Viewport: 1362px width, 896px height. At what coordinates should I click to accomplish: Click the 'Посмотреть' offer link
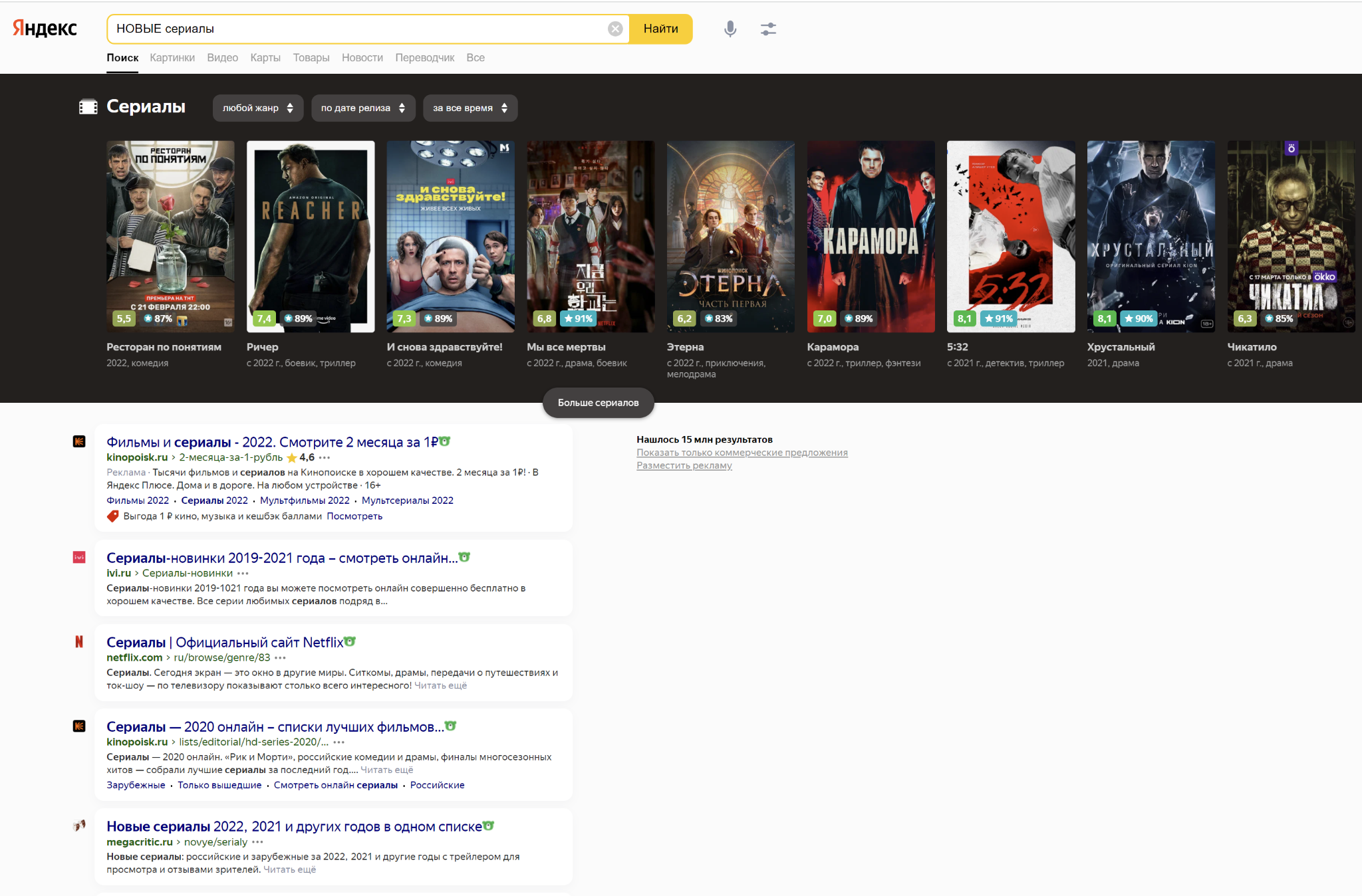click(354, 516)
